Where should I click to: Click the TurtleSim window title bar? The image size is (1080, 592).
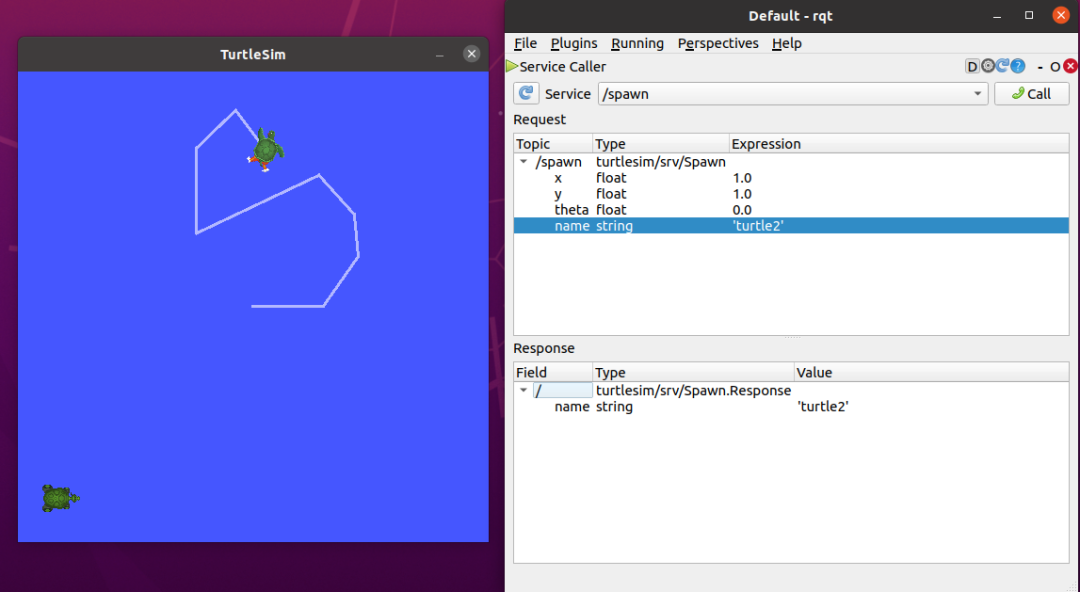pos(253,54)
